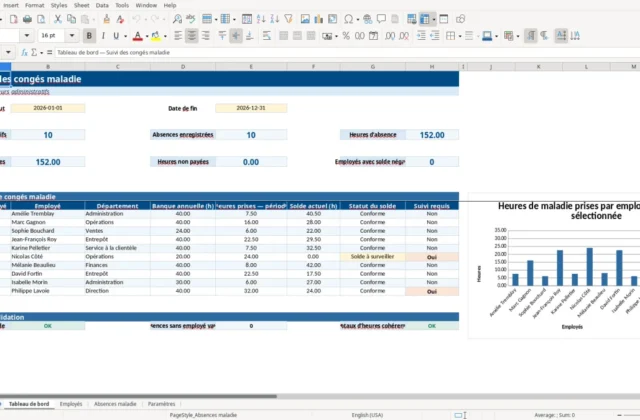The width and height of the screenshot is (640, 420).
Task: Insert hyperlink globe icon
Action: 367,19
